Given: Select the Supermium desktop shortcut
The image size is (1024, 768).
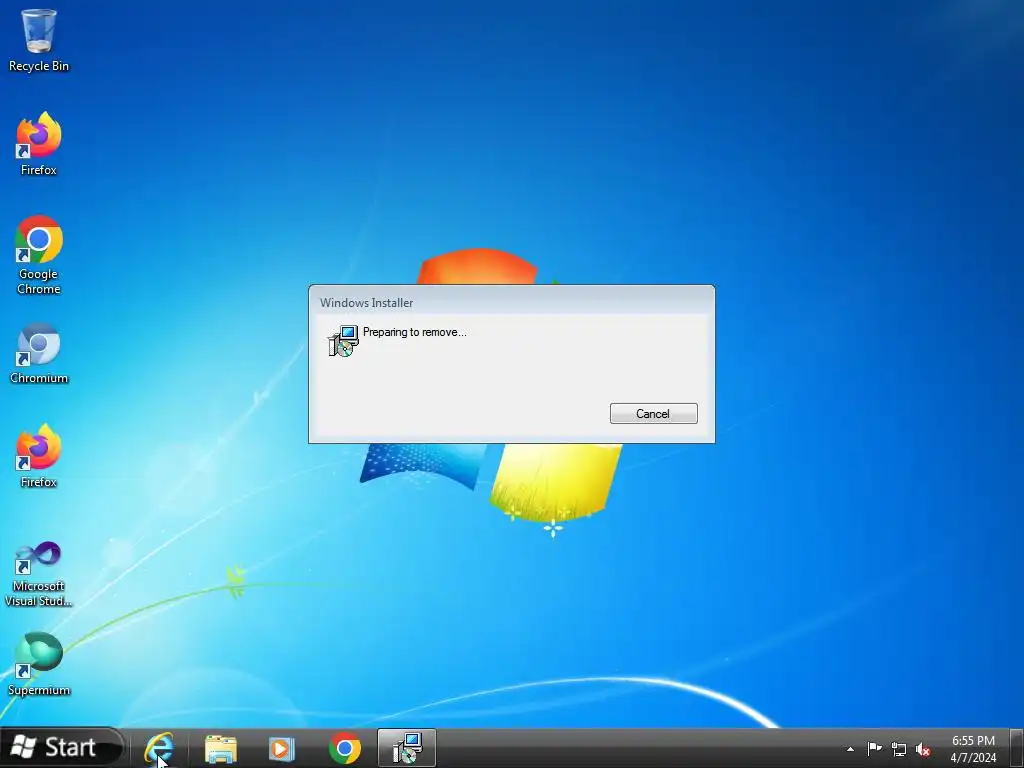Looking at the screenshot, I should [39, 664].
